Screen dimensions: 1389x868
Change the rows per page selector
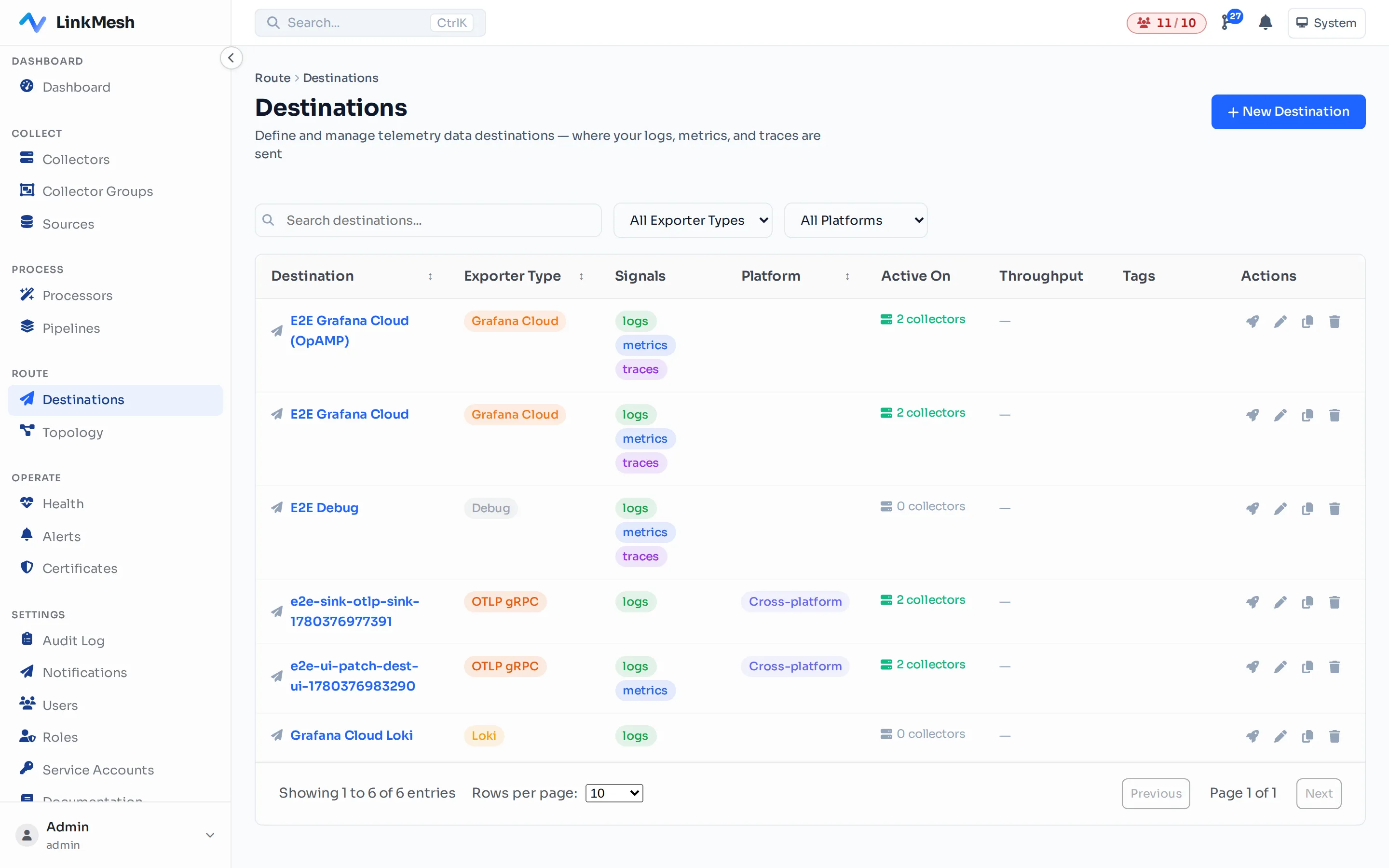(614, 793)
